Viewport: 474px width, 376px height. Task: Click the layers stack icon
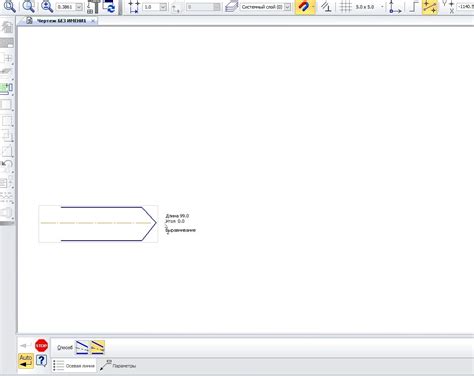click(x=231, y=7)
